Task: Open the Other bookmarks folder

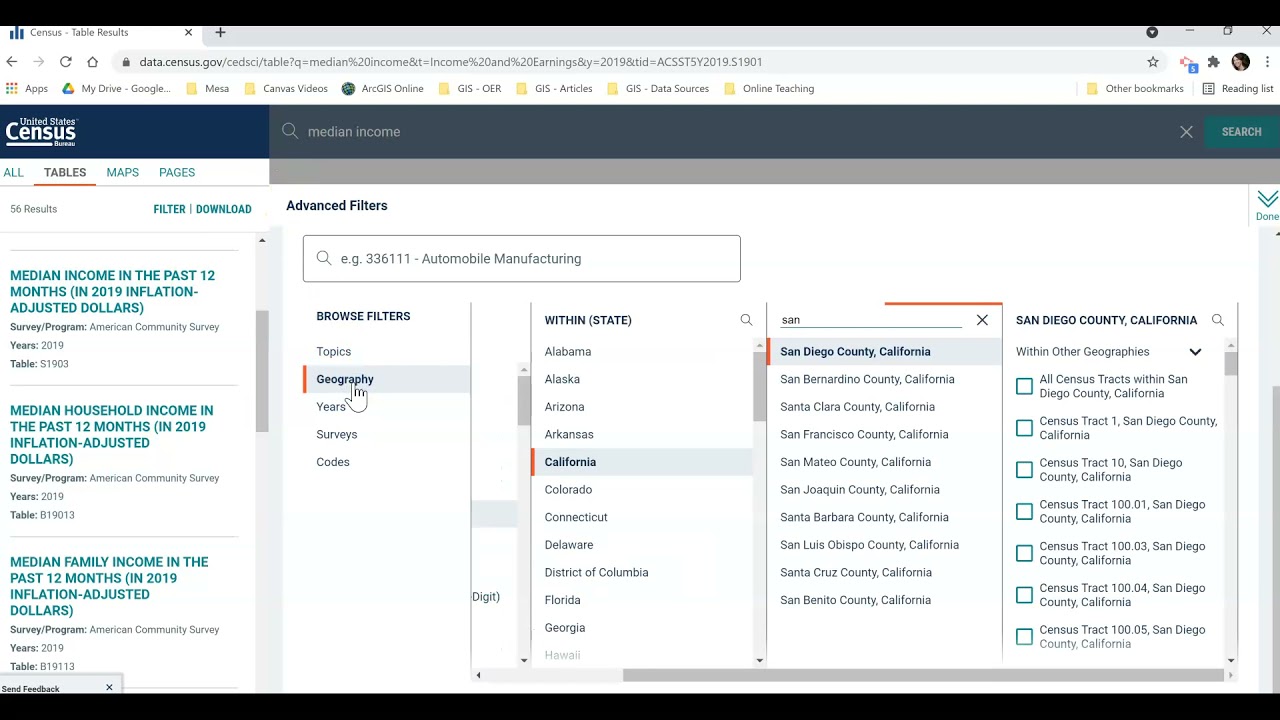Action: tap(1135, 88)
